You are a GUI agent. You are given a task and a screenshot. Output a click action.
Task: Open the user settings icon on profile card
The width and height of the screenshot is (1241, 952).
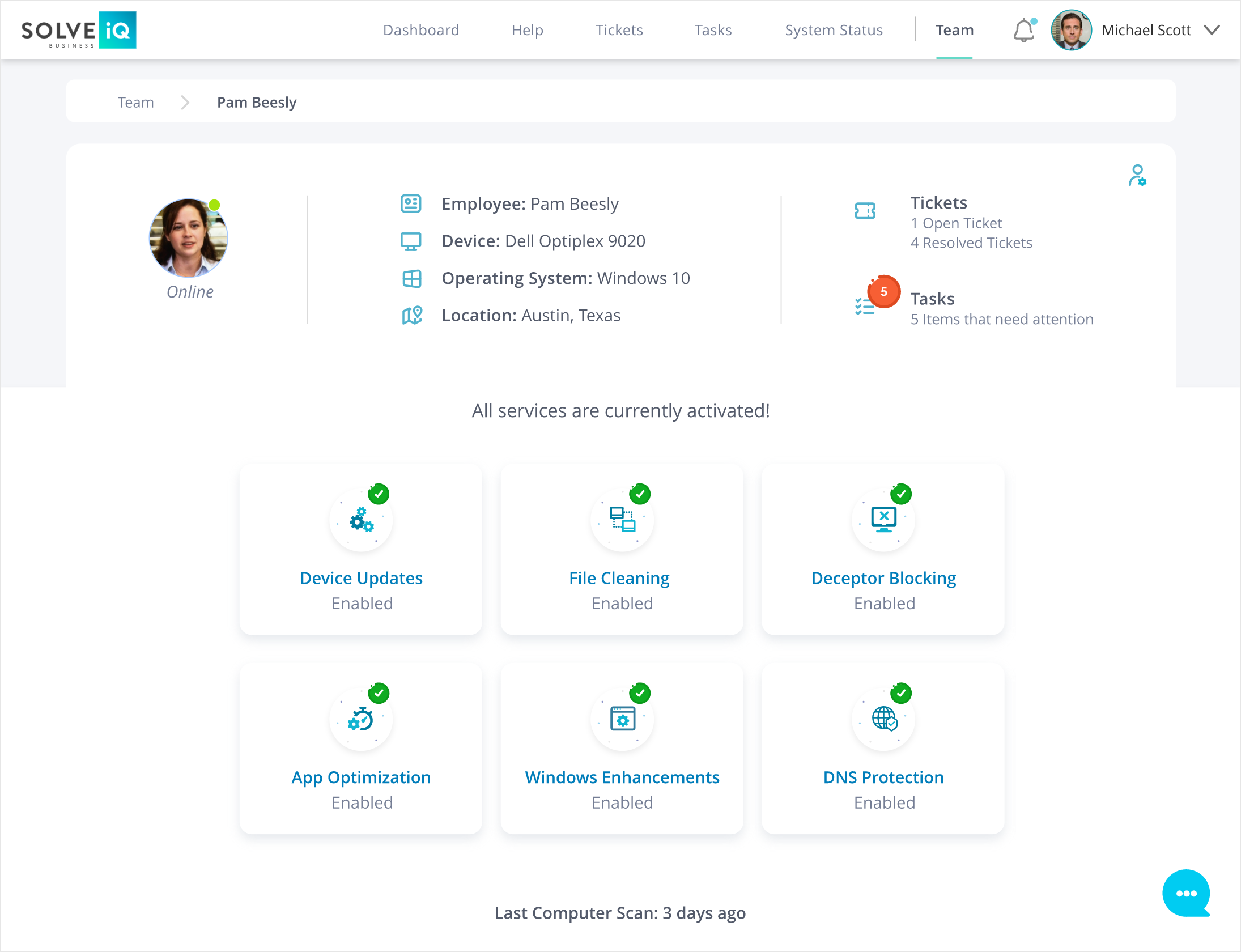(1137, 176)
